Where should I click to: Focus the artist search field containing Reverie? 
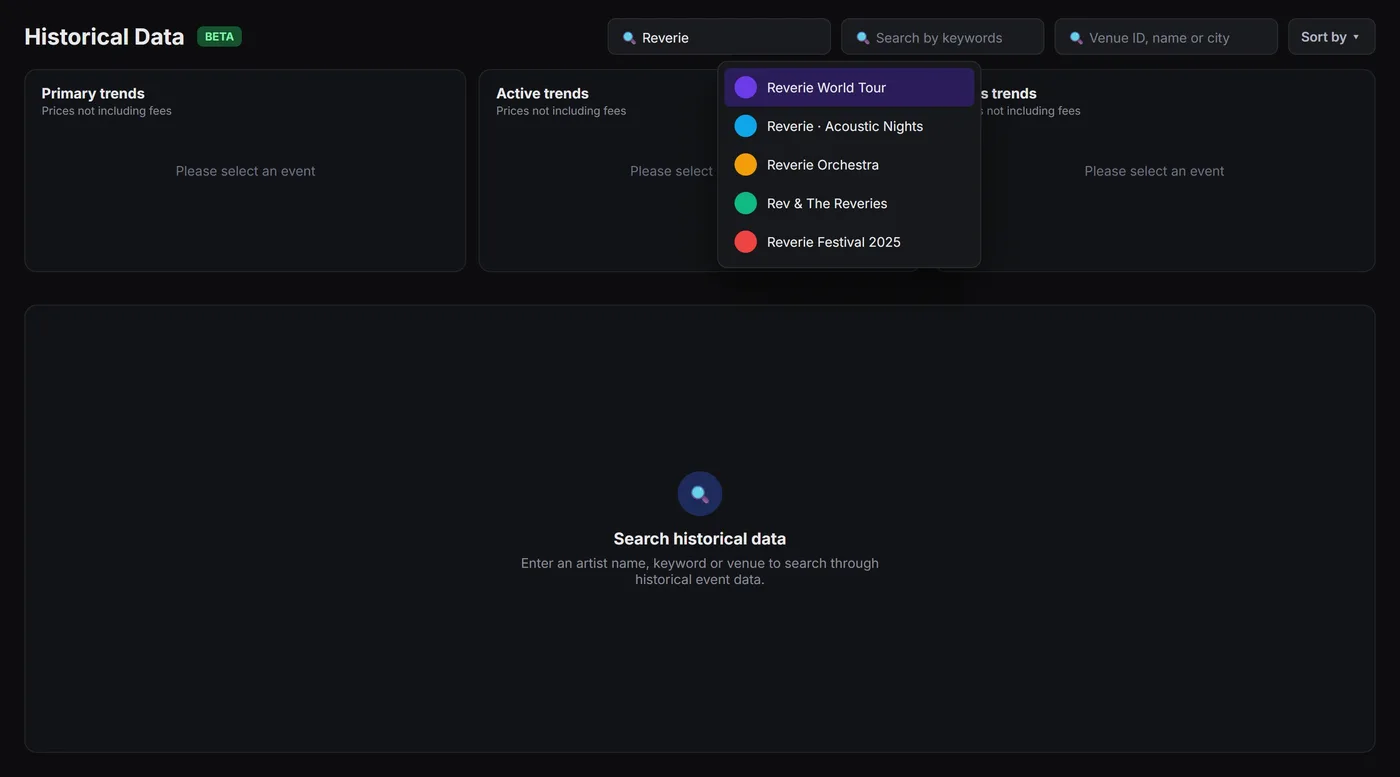719,37
